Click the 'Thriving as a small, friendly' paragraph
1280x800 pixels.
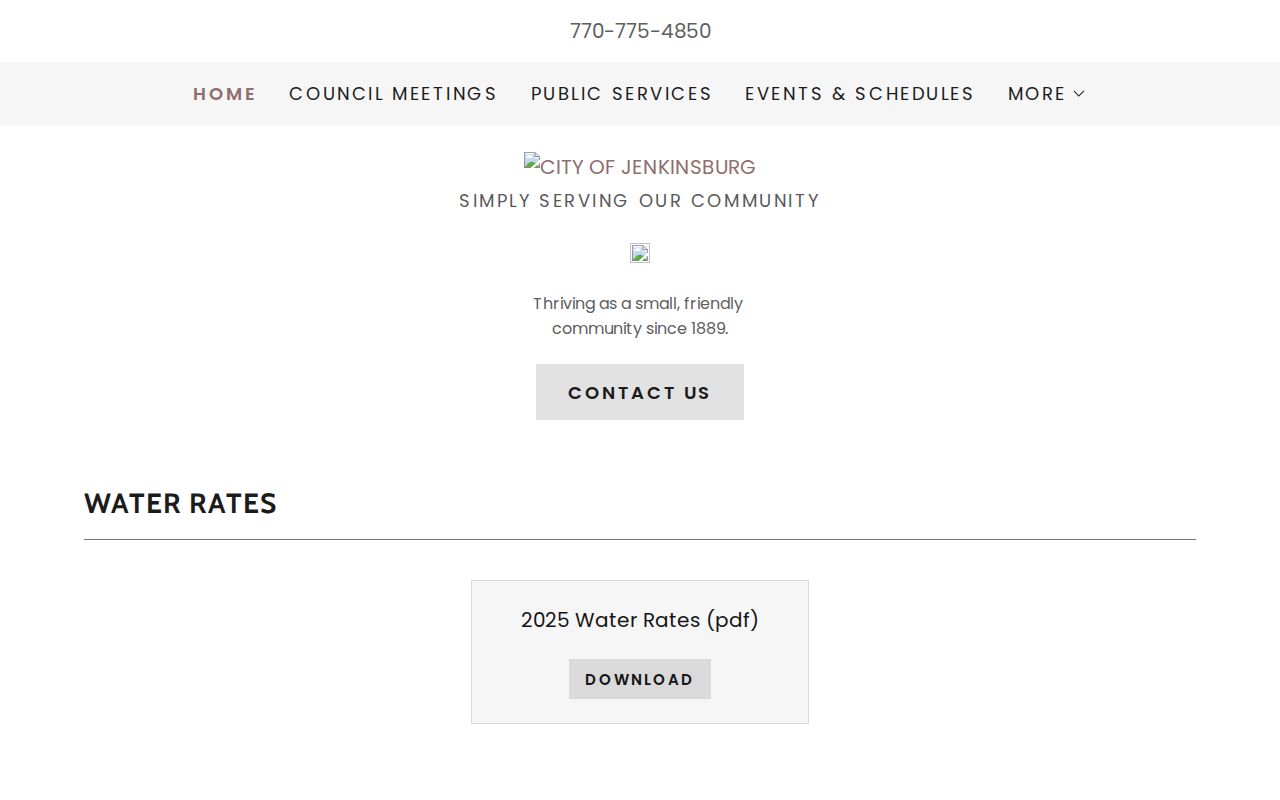click(x=638, y=303)
